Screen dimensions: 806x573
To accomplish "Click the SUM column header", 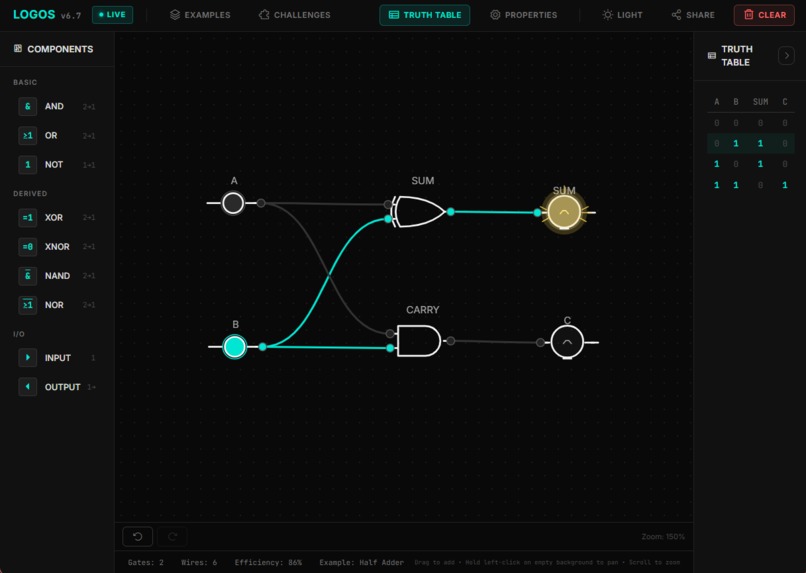I will pyautogui.click(x=760, y=102).
